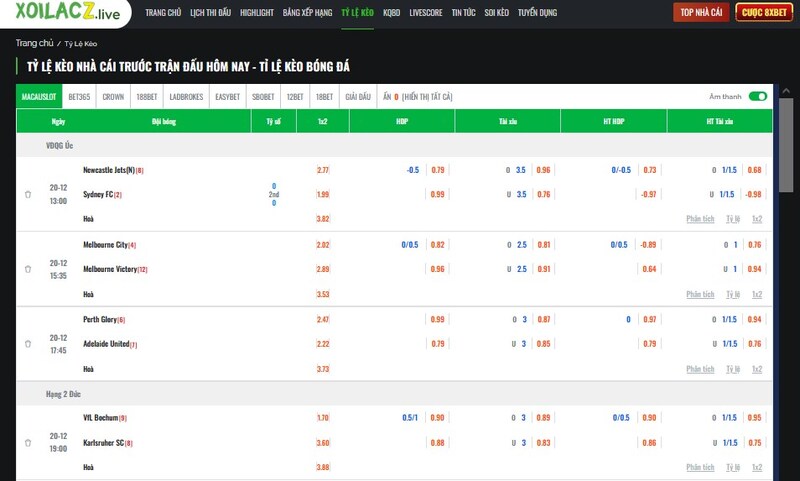Toggle the Âm thanh sound switch
The height and width of the screenshot is (481, 800).
pos(757,97)
